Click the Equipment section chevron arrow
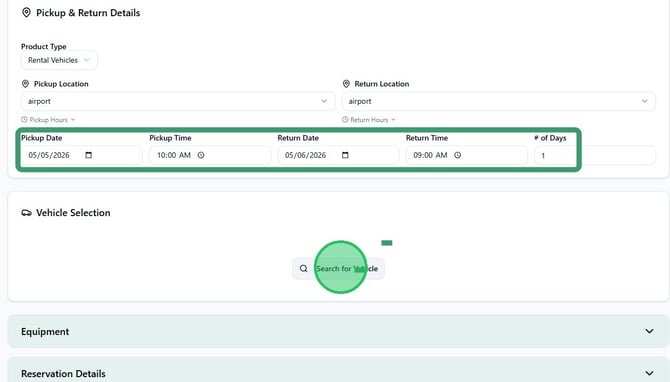Viewport: 670px width, 382px height. click(x=649, y=332)
